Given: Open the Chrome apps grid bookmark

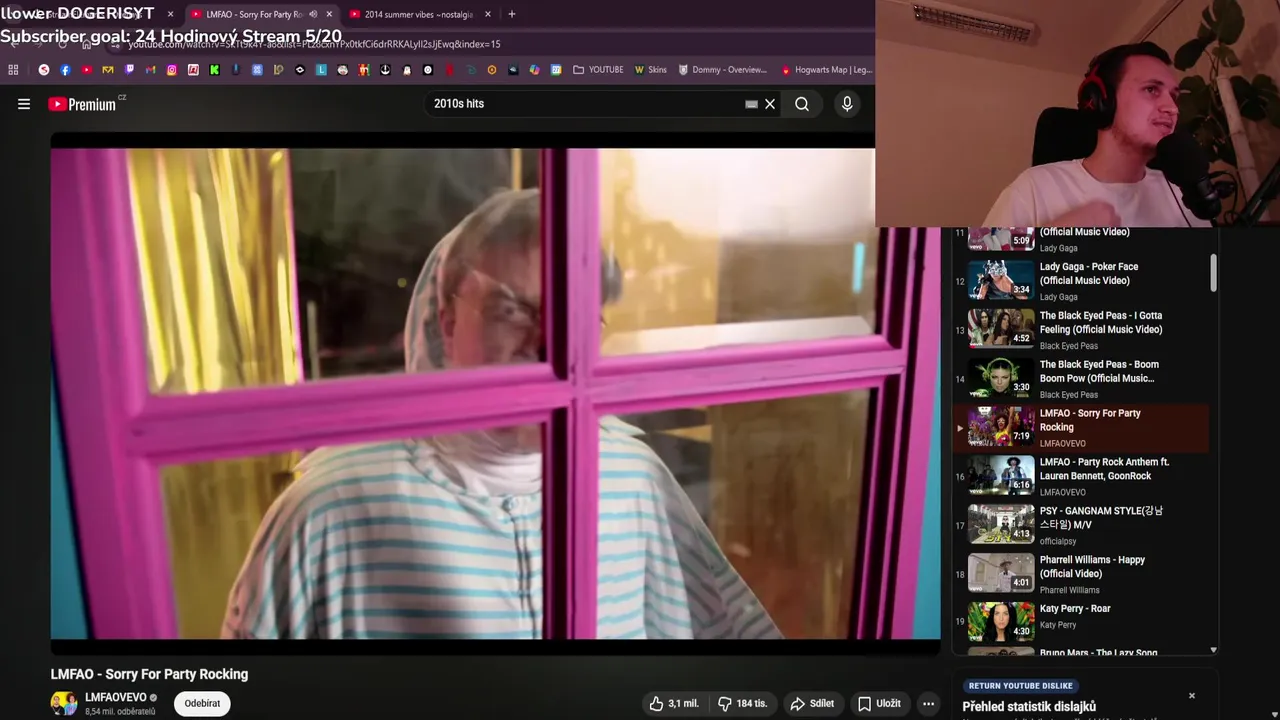Looking at the screenshot, I should click(x=13, y=70).
